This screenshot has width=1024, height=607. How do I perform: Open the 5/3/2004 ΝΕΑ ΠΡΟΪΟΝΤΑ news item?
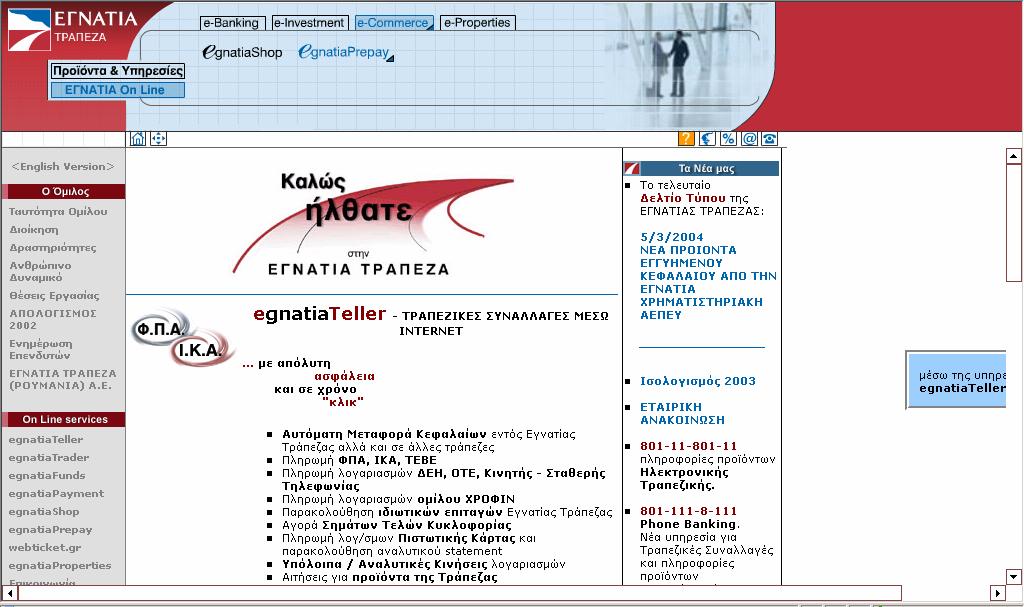tap(708, 276)
